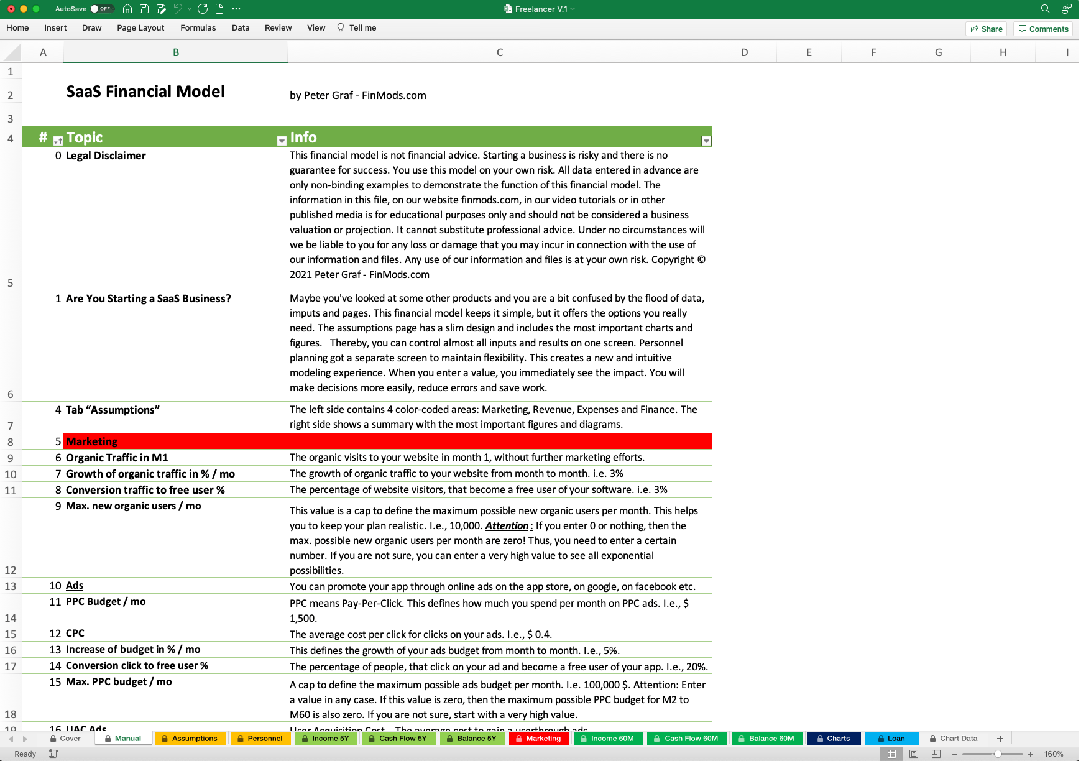Switch to Normal view in status bar
This screenshot has width=1079, height=761.
(891, 754)
